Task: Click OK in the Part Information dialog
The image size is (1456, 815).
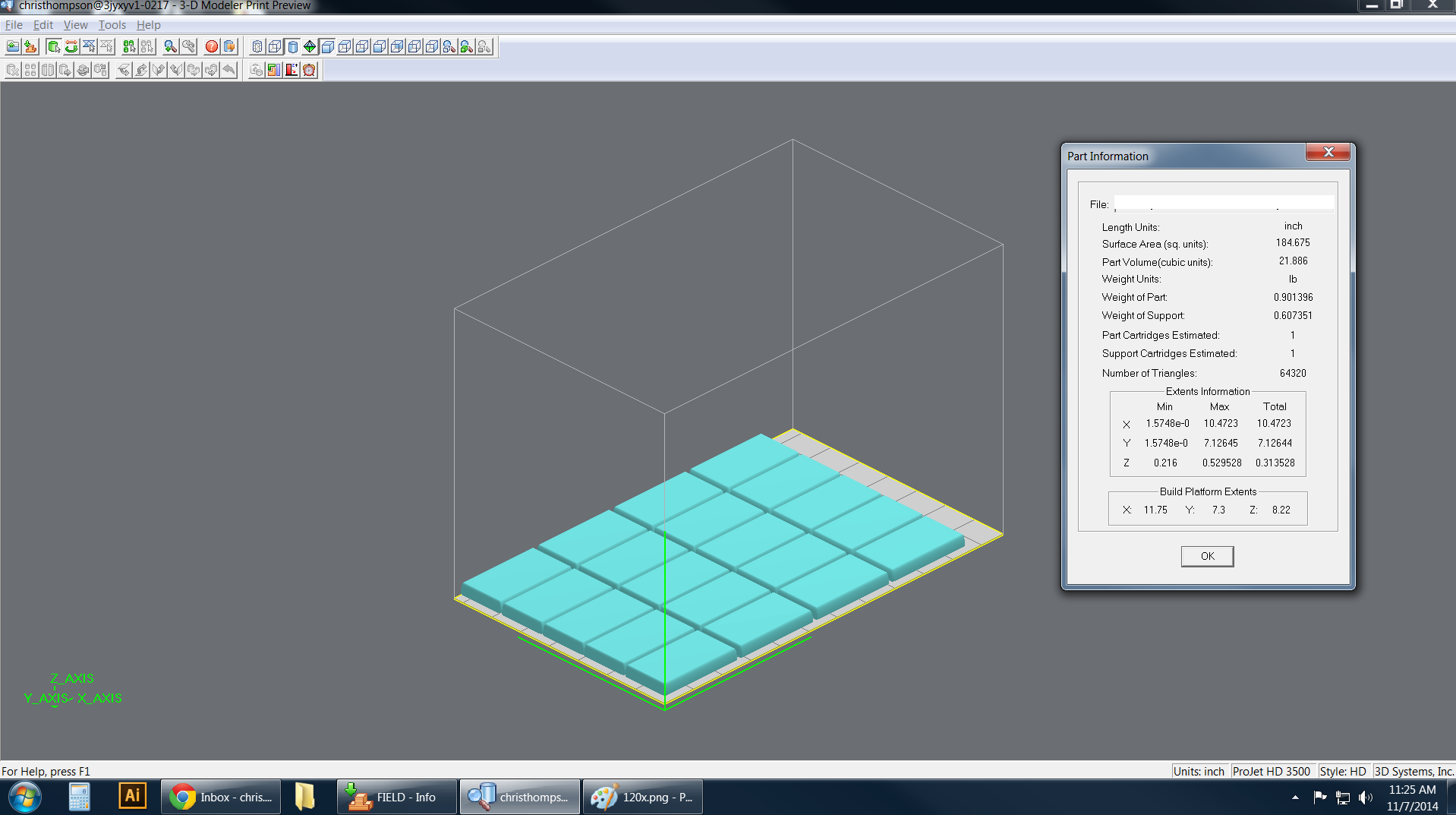Action: click(1207, 556)
